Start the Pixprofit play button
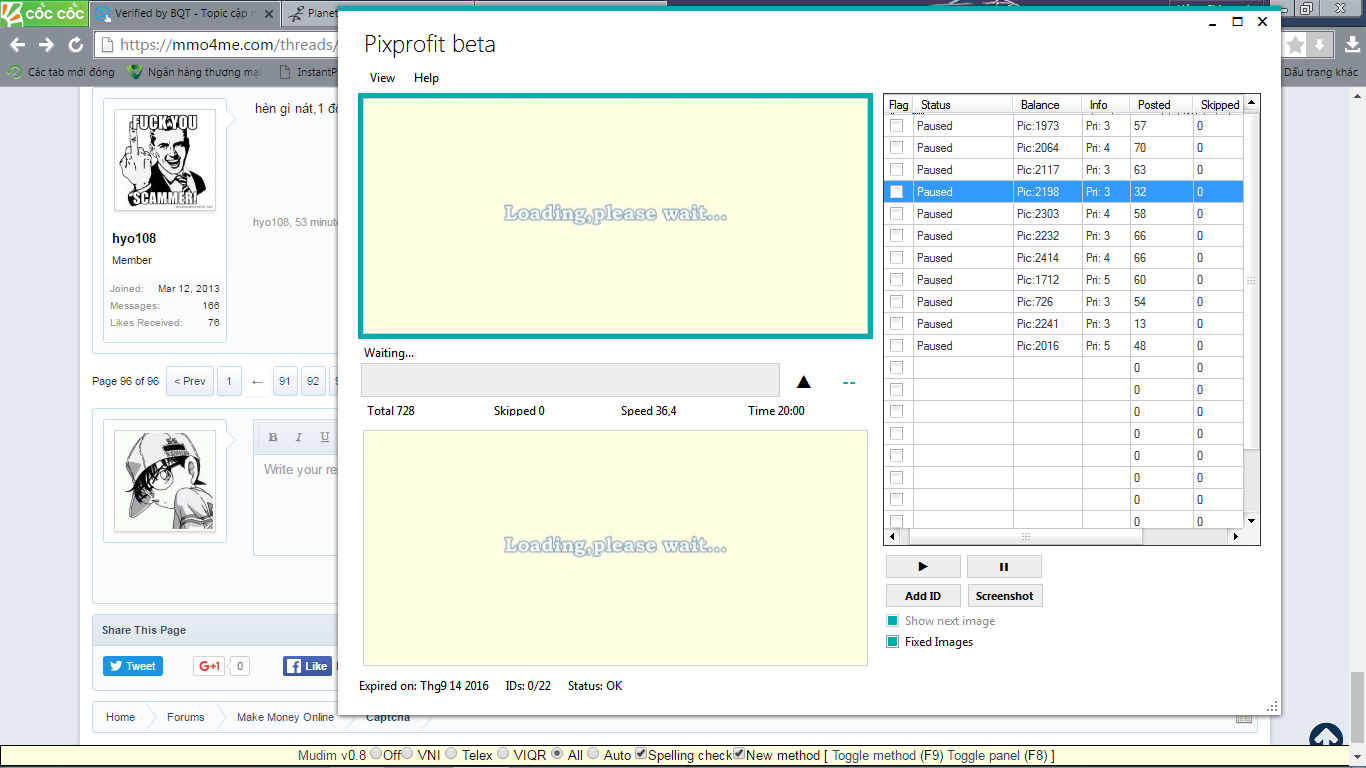The width and height of the screenshot is (1366, 768). pyautogui.click(x=923, y=566)
